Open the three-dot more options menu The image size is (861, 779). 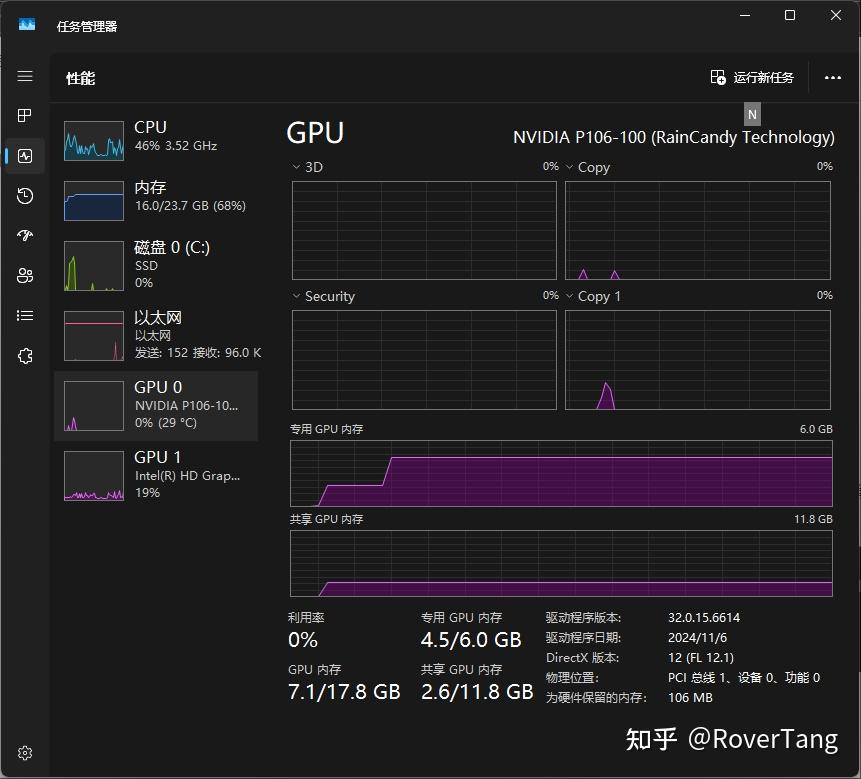coord(833,77)
